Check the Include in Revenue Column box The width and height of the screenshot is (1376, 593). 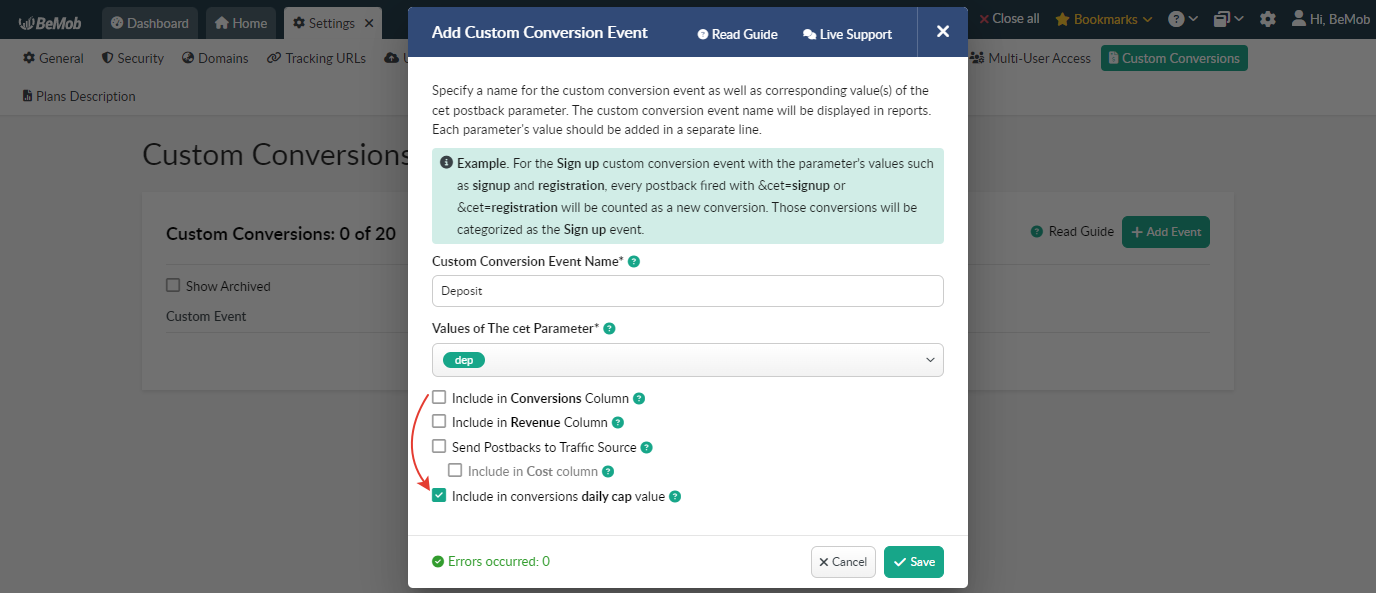click(439, 421)
